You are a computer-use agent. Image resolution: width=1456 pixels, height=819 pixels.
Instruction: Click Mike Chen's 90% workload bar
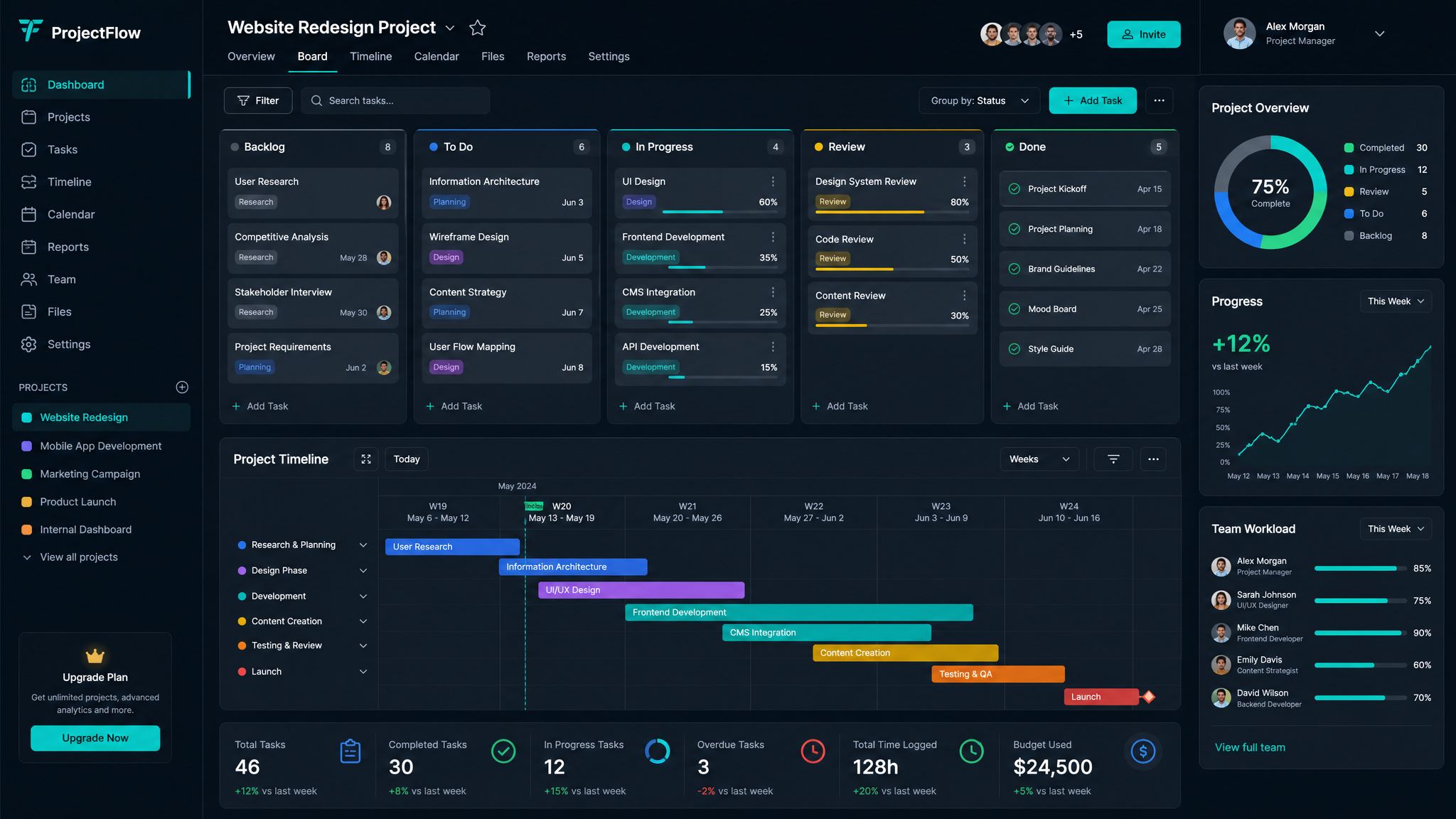[1360, 633]
